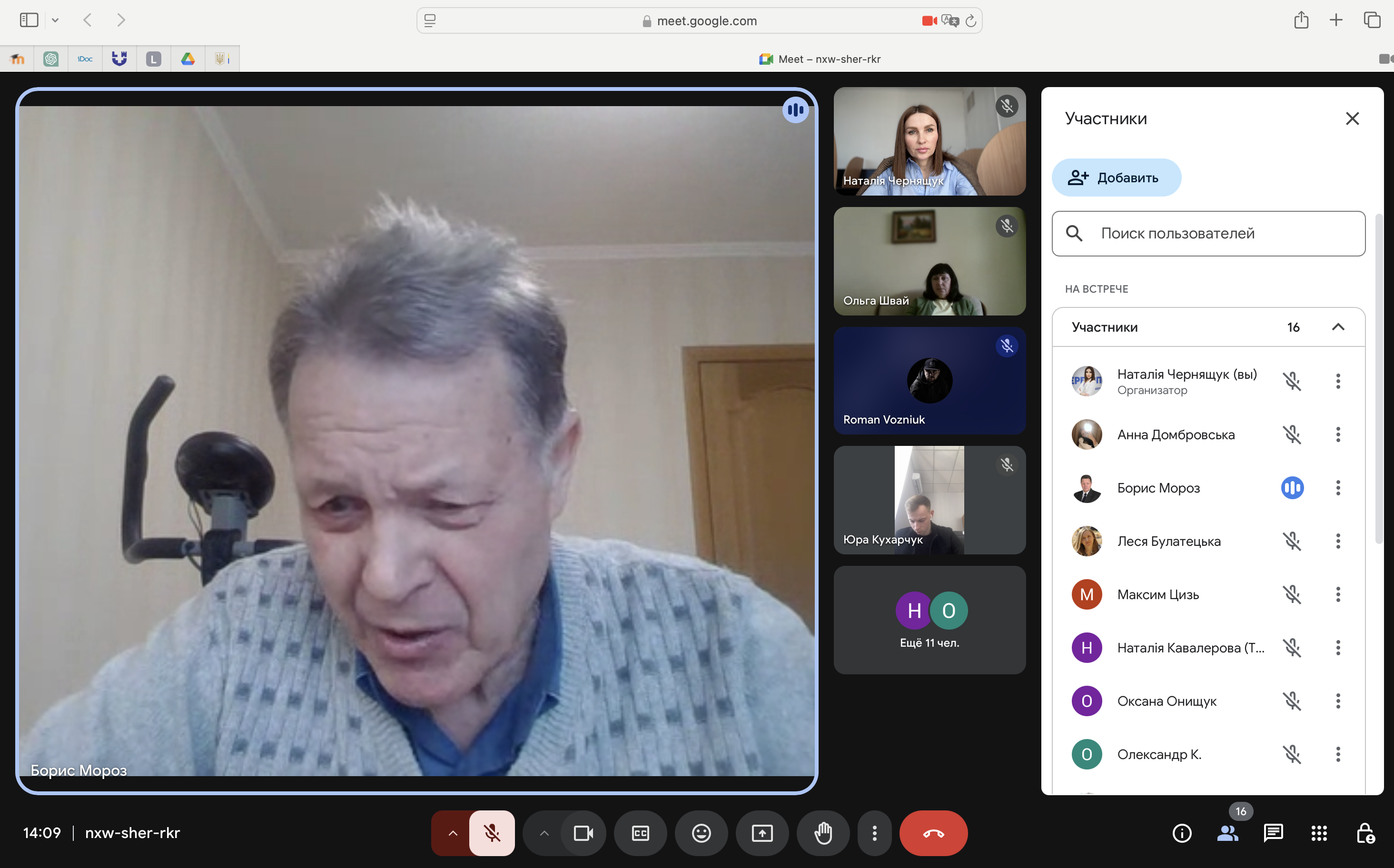The height and width of the screenshot is (868, 1394).
Task: Open video settings arrow beside camera
Action: [x=544, y=833]
